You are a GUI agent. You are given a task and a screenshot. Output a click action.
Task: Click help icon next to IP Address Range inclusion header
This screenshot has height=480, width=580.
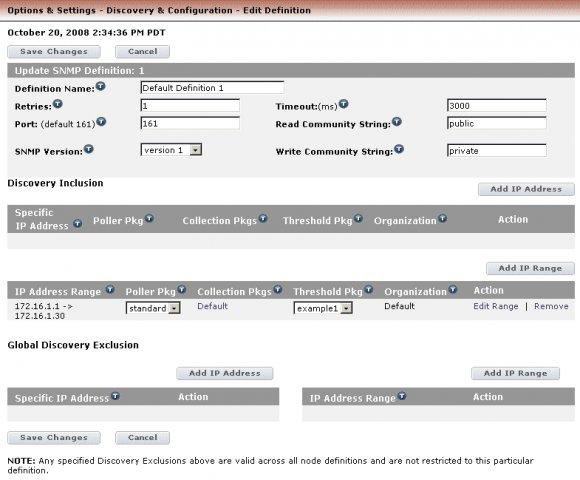tap(110, 289)
